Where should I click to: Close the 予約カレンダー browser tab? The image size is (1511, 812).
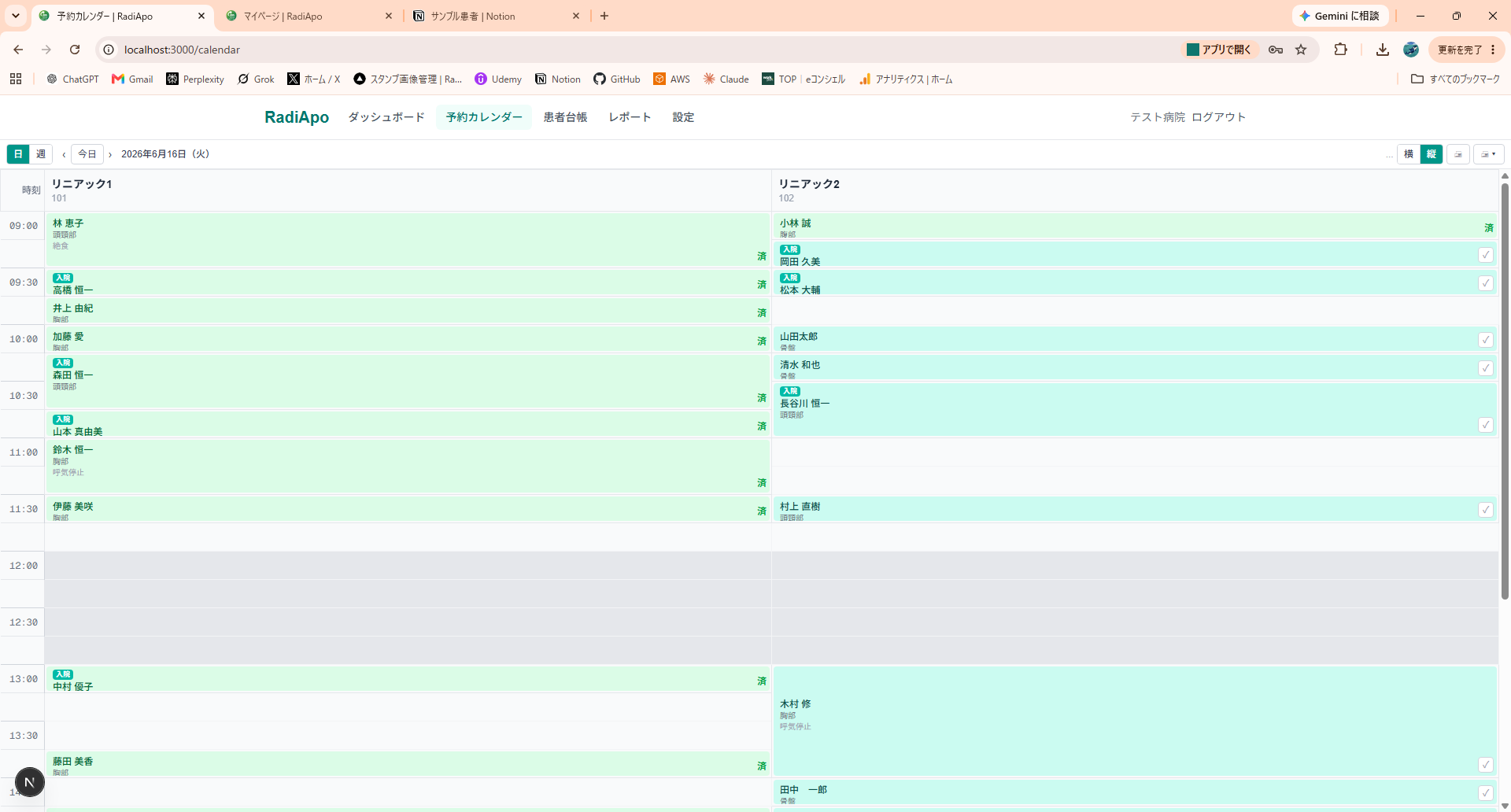point(201,16)
